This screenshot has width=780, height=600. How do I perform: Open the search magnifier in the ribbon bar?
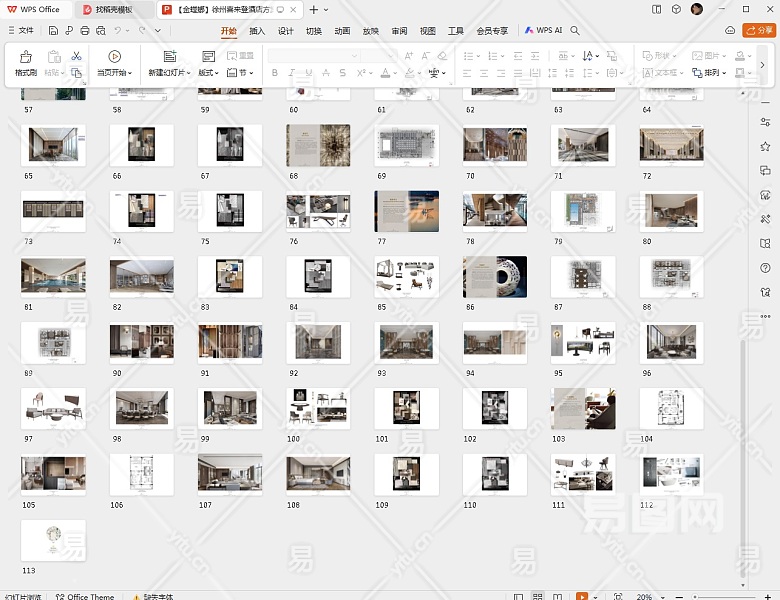(575, 31)
